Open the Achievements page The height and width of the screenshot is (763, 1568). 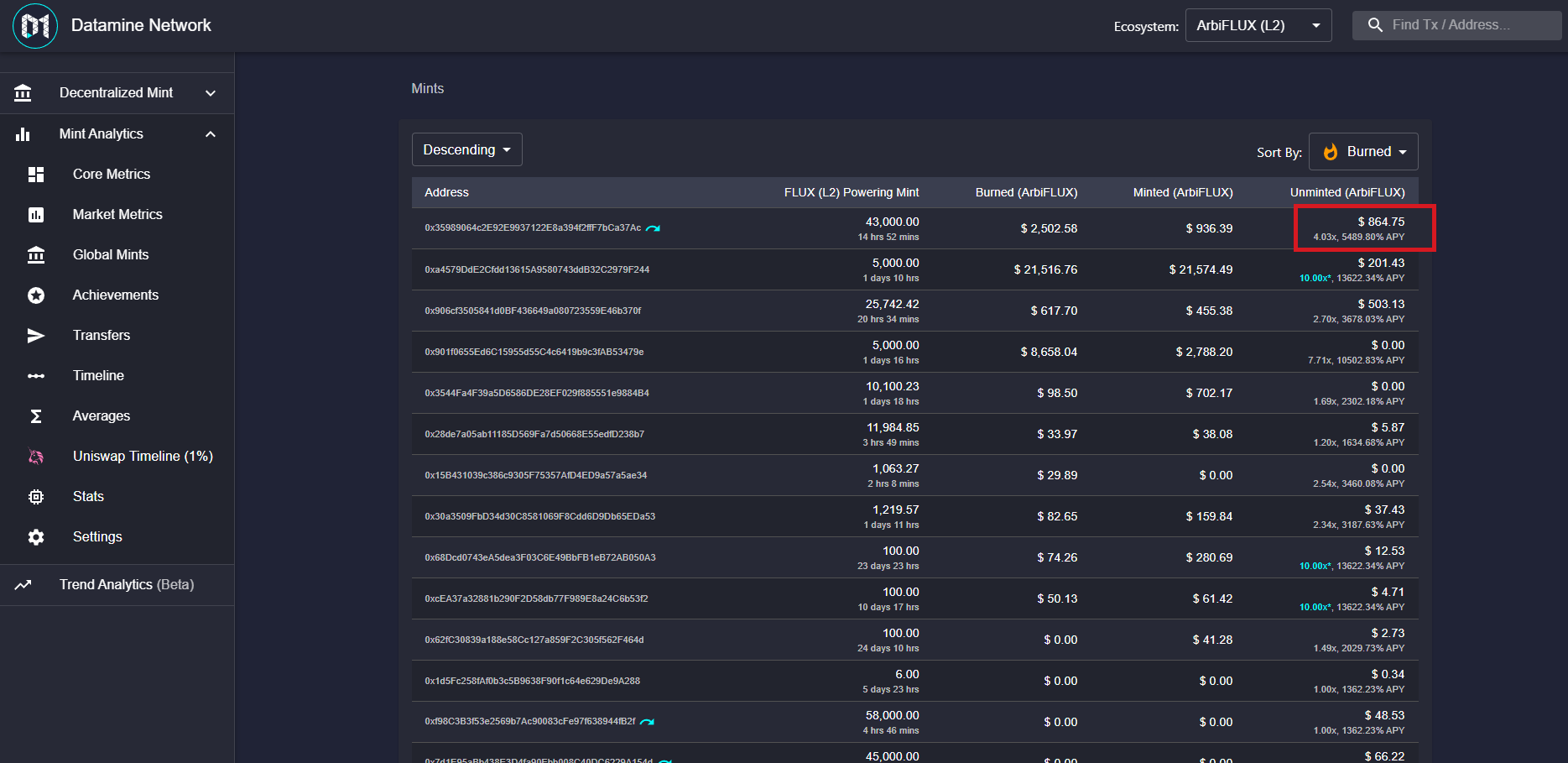click(117, 295)
